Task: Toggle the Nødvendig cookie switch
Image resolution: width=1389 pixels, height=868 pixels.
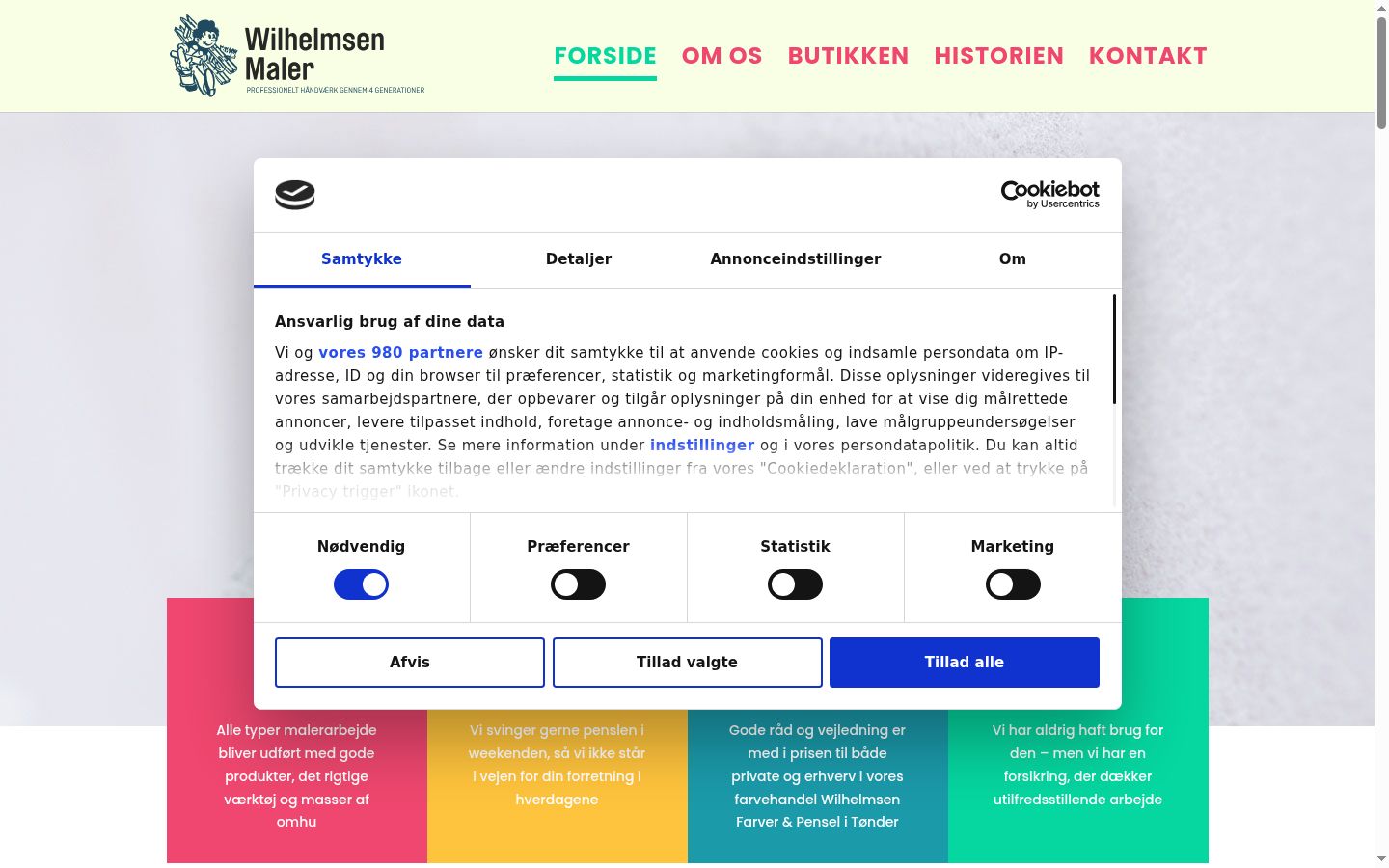Action: point(361,584)
